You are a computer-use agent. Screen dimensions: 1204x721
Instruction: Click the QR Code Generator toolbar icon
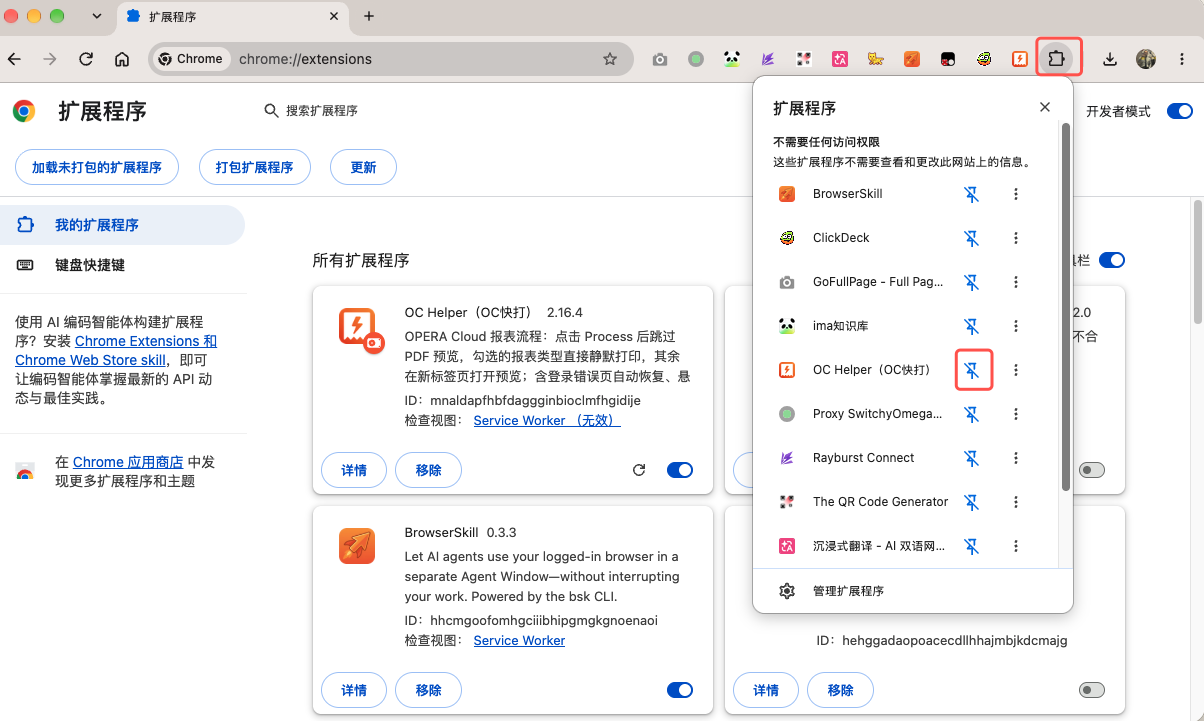click(x=804, y=59)
